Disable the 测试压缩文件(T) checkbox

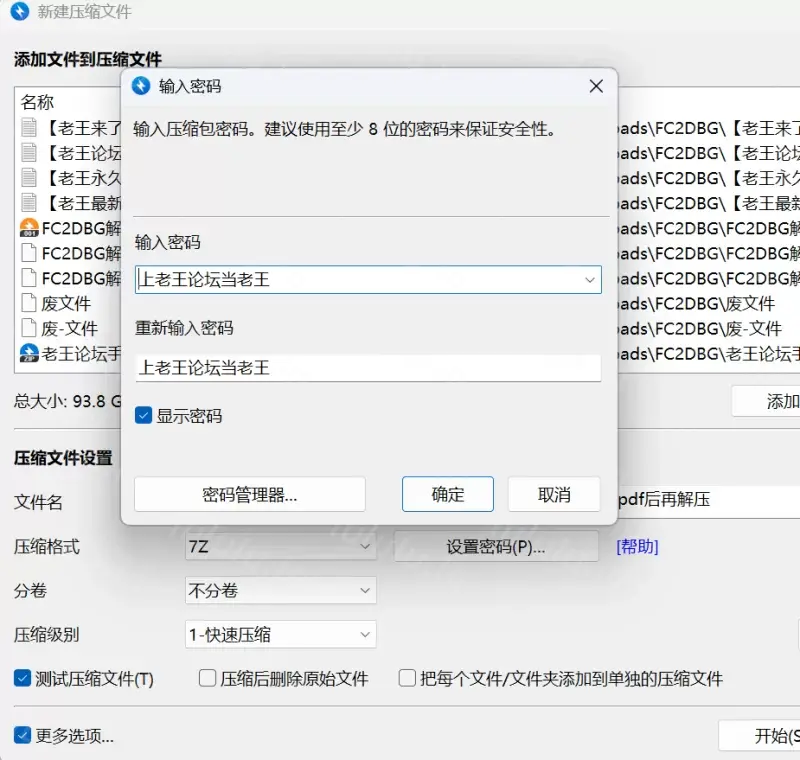[x=22, y=679]
